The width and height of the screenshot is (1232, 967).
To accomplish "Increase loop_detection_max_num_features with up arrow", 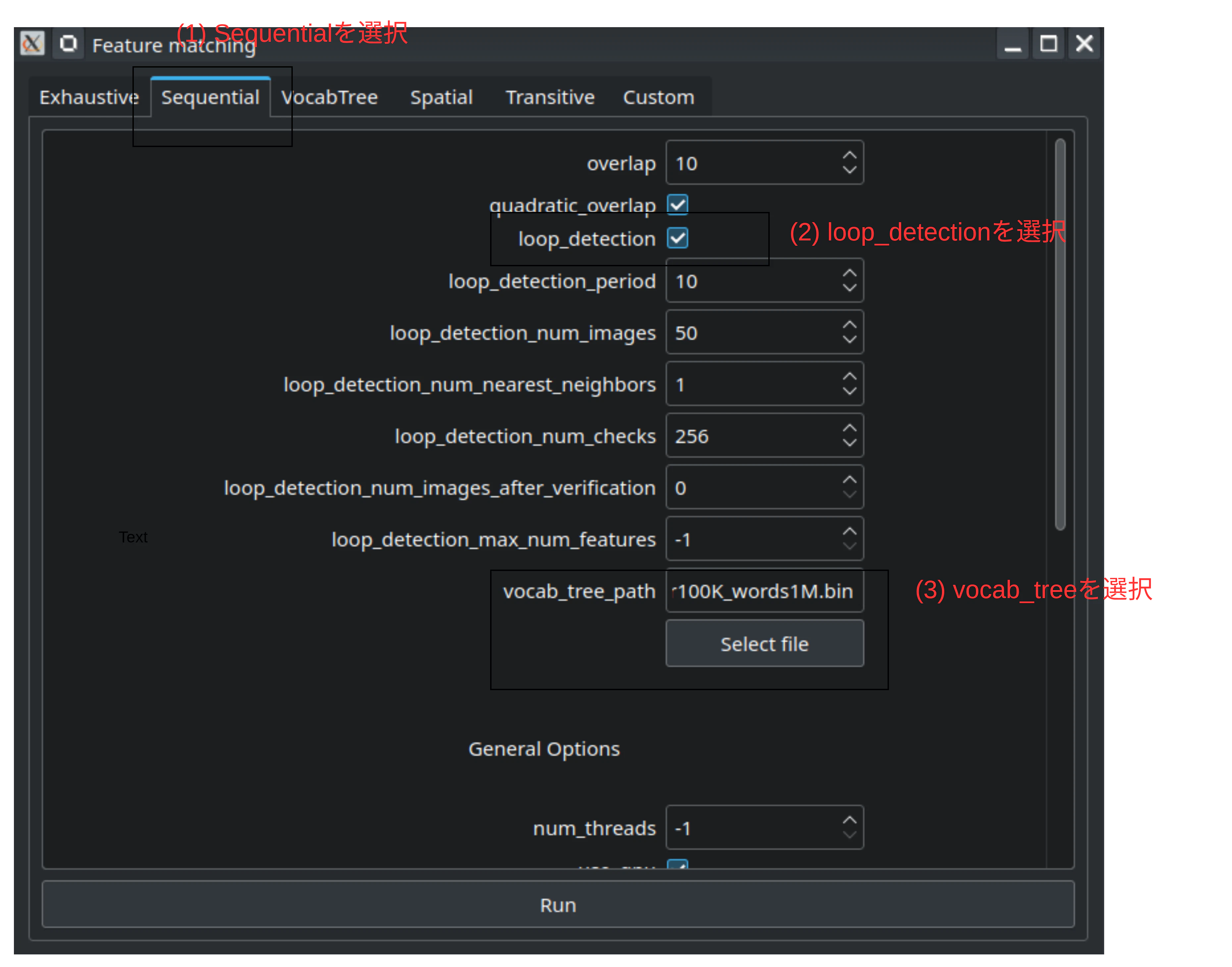I will coord(849,532).
